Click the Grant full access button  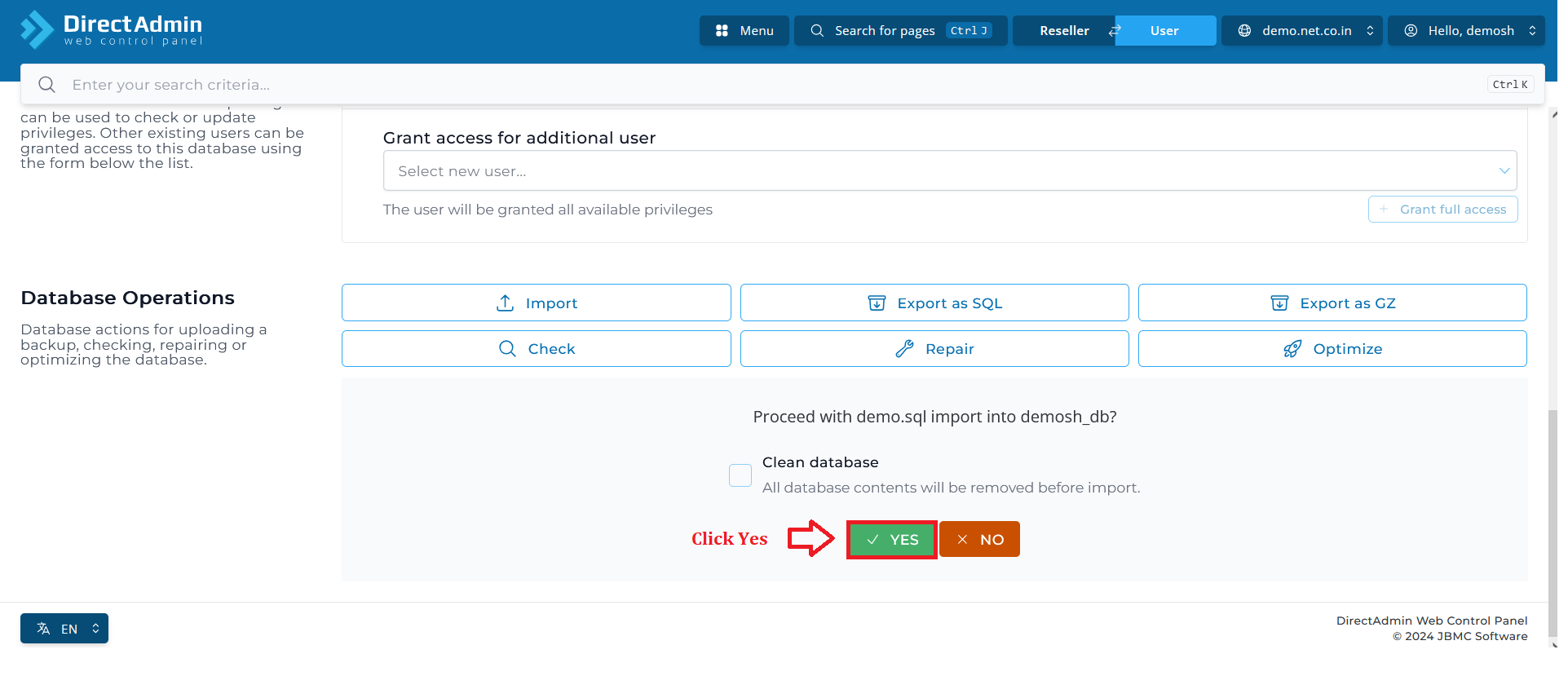pos(1442,209)
